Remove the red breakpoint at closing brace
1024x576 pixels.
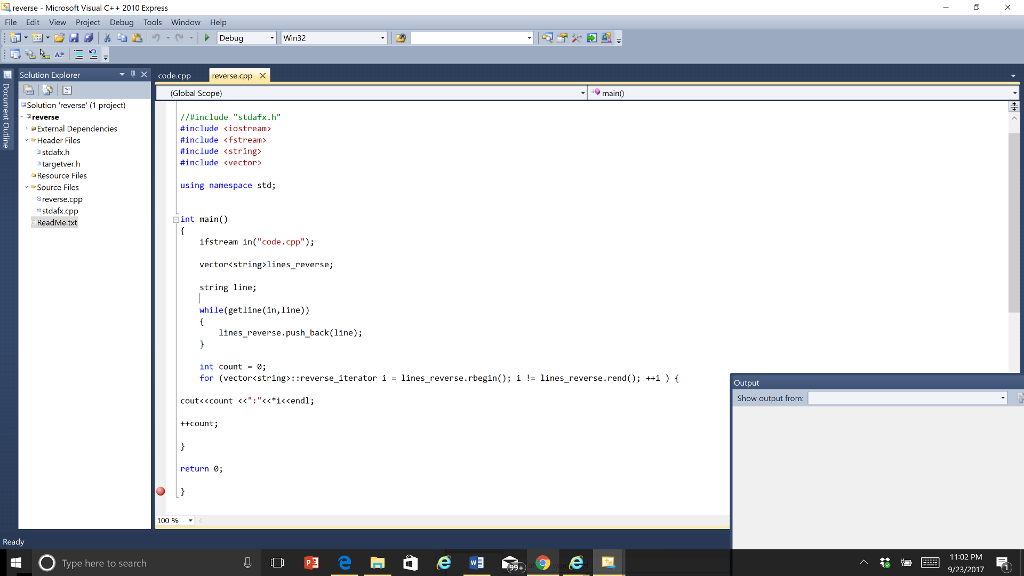[161, 491]
